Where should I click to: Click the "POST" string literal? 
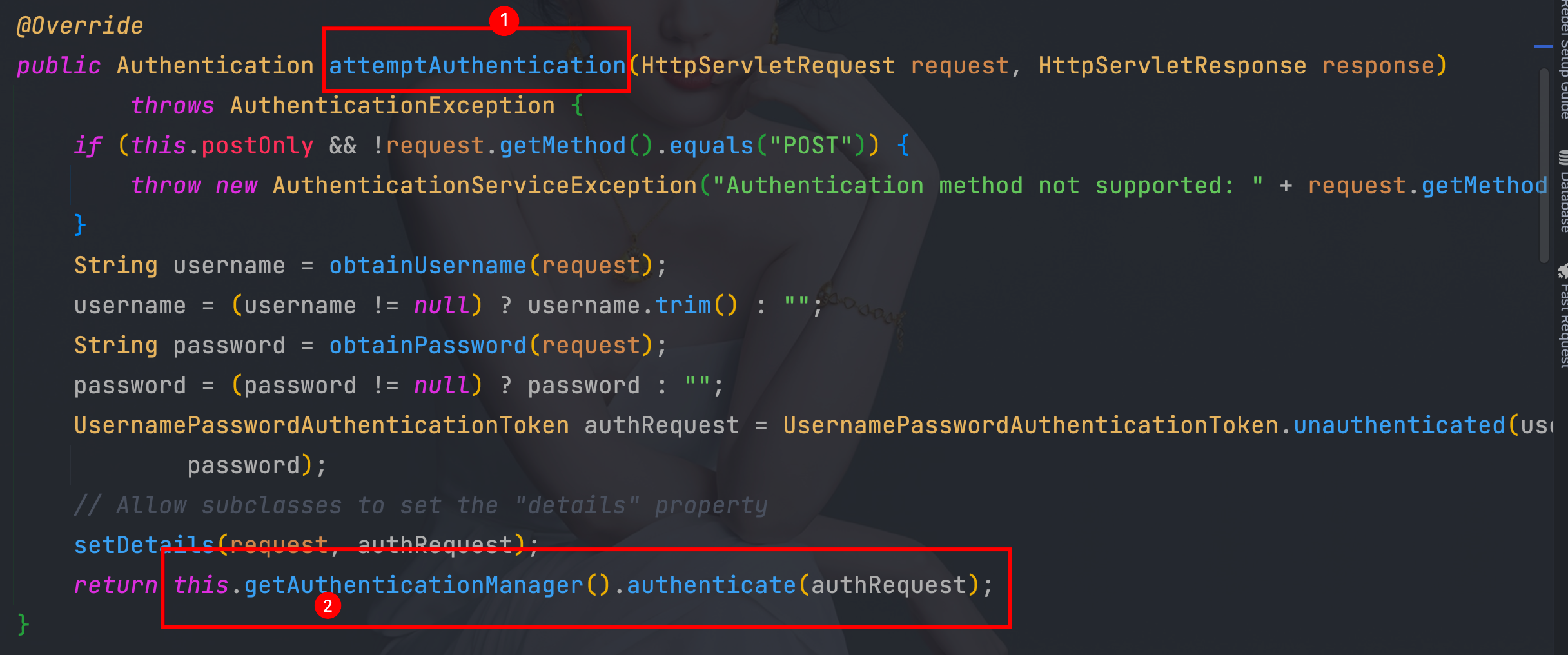[x=810, y=146]
